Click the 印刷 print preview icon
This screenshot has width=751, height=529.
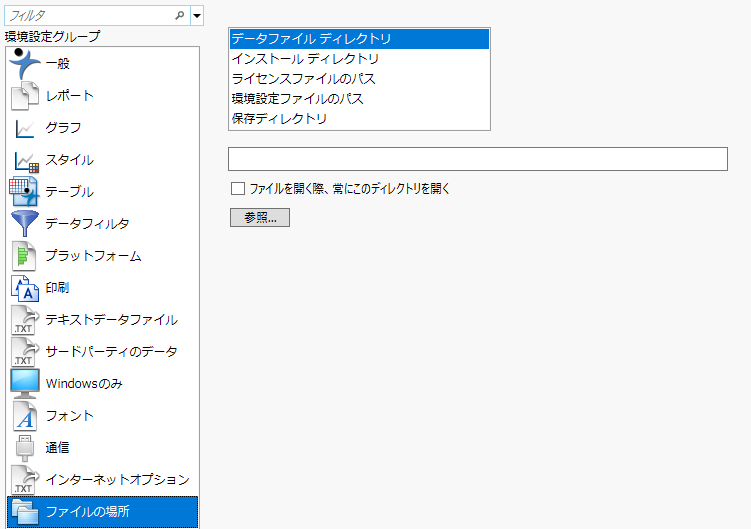click(x=25, y=288)
